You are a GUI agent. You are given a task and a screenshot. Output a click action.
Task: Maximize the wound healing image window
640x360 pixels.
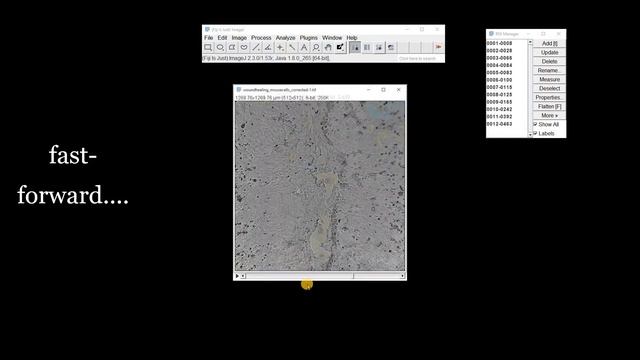(383, 89)
